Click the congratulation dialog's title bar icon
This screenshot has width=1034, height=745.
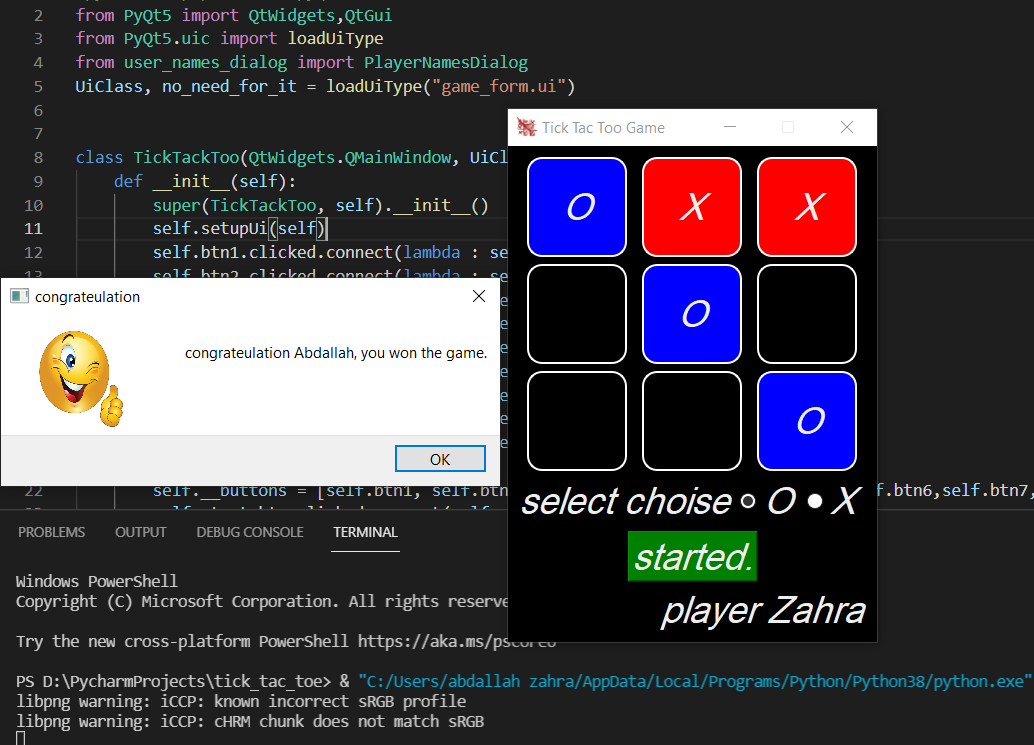click(18, 296)
